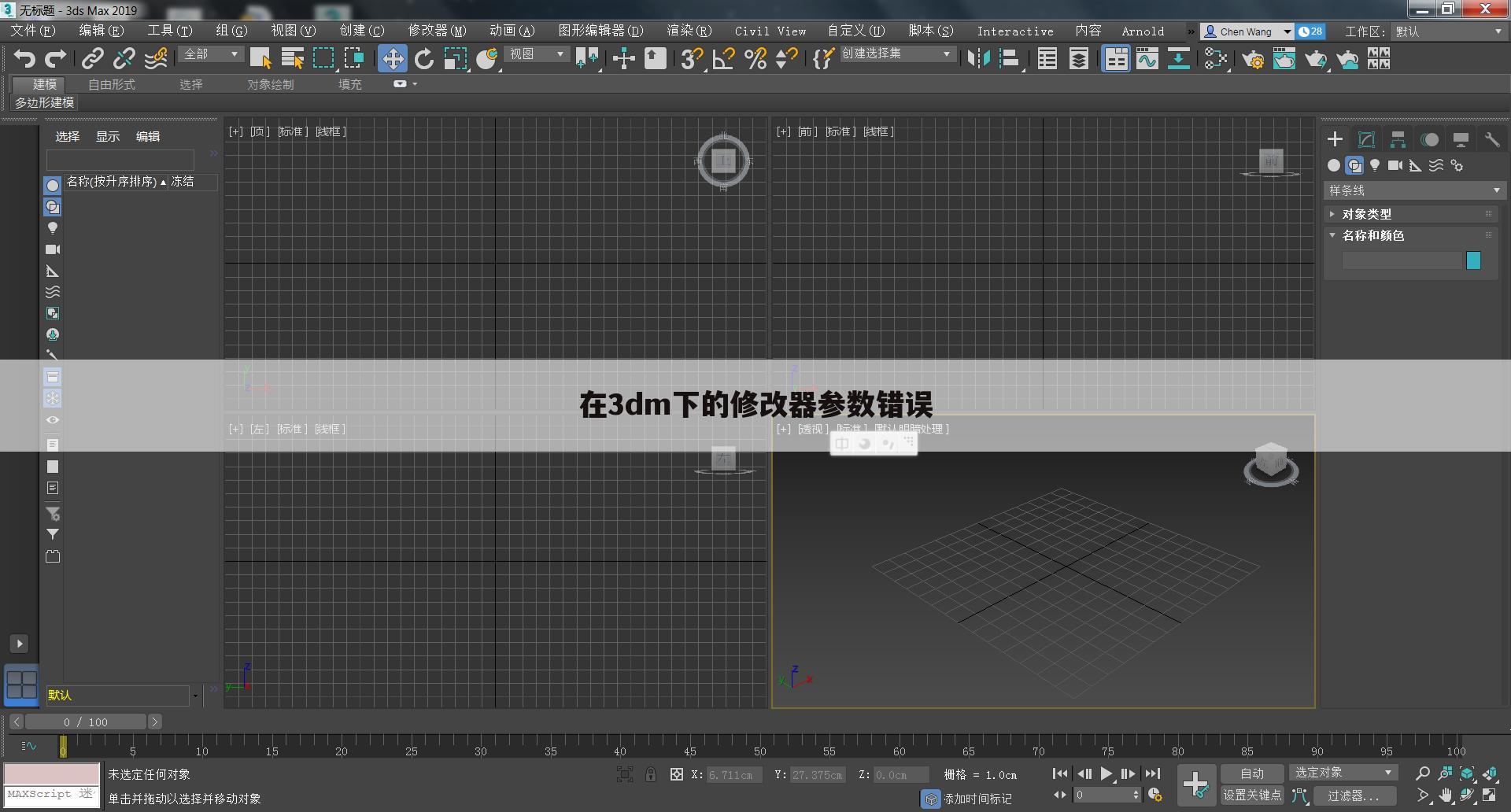Activate the Select and Move tool
This screenshot has height=812, width=1511.
392,58
